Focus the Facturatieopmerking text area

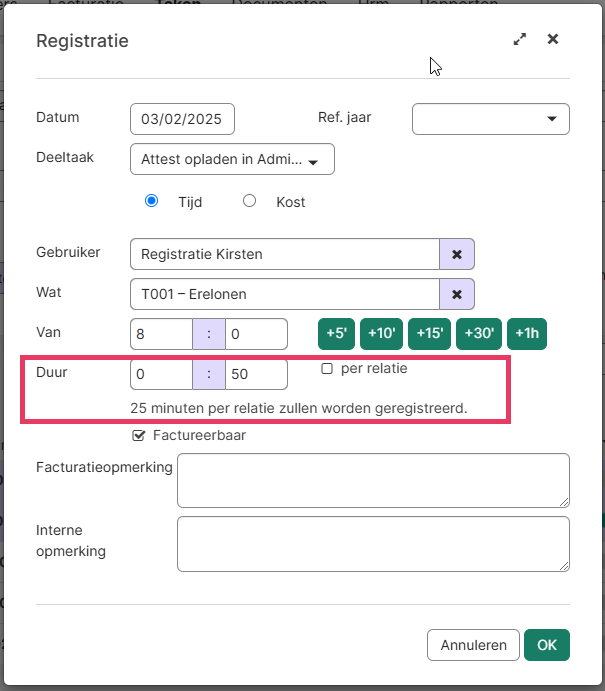(x=373, y=480)
